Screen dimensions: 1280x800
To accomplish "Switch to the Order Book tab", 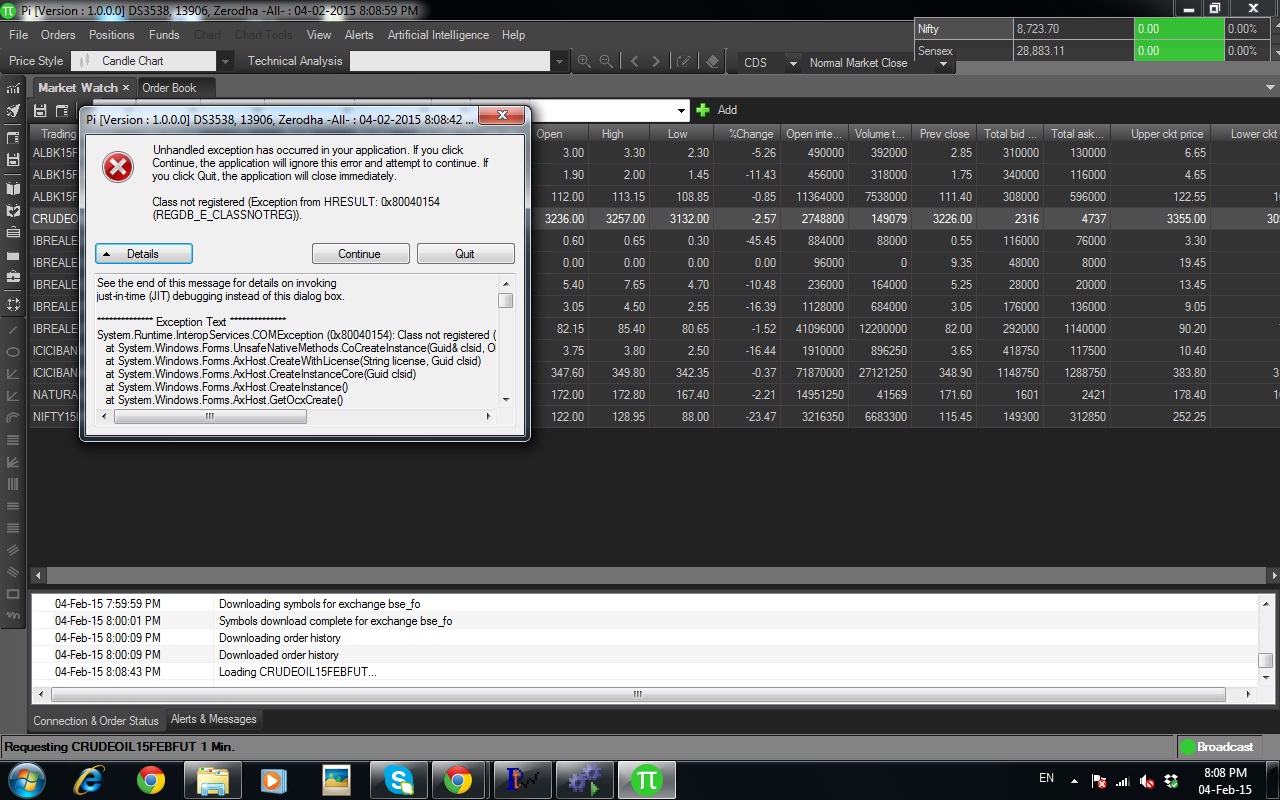I will (x=169, y=88).
